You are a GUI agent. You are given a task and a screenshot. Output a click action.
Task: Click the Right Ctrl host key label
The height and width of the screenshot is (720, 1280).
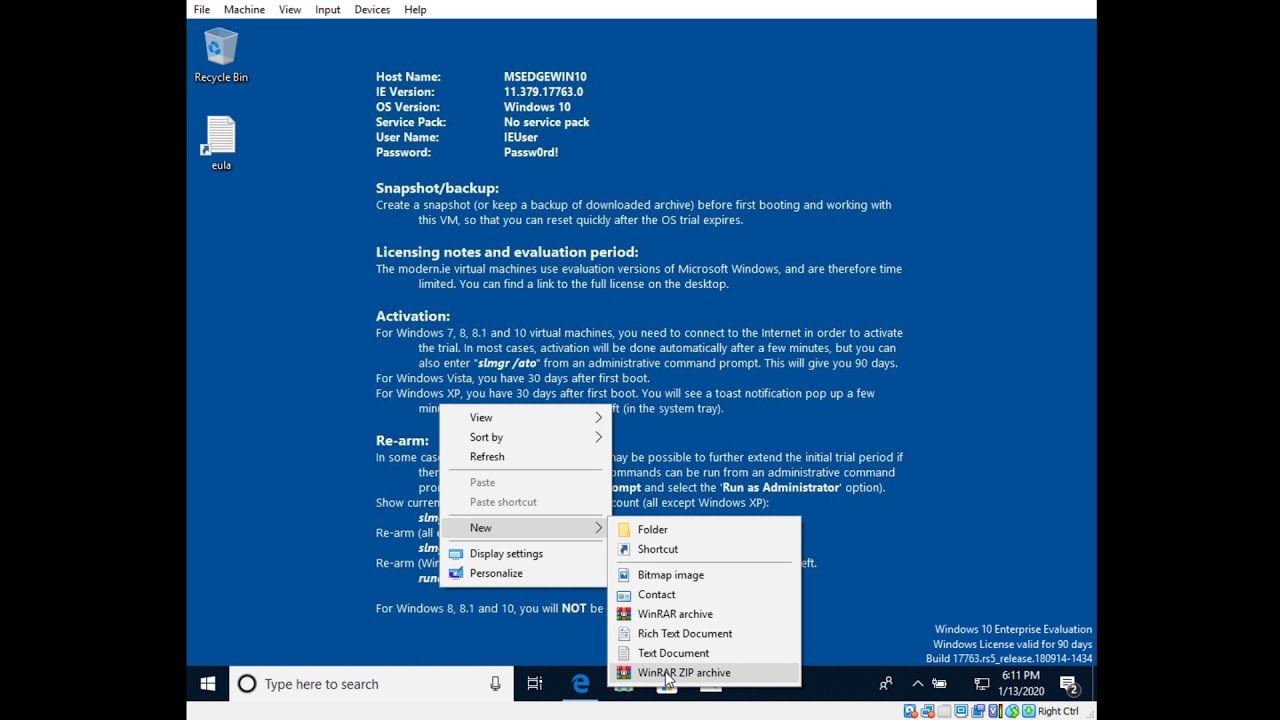tap(1058, 711)
